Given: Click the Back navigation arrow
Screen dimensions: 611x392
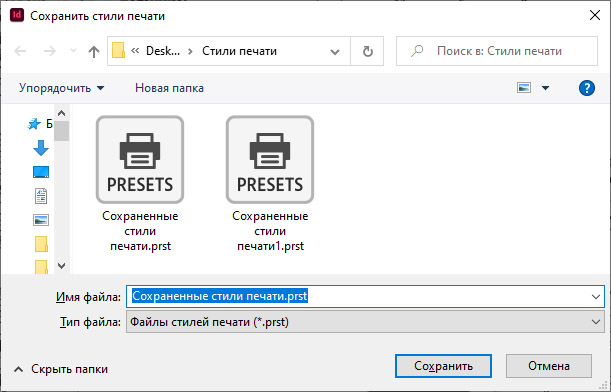Looking at the screenshot, I should (x=20, y=51).
